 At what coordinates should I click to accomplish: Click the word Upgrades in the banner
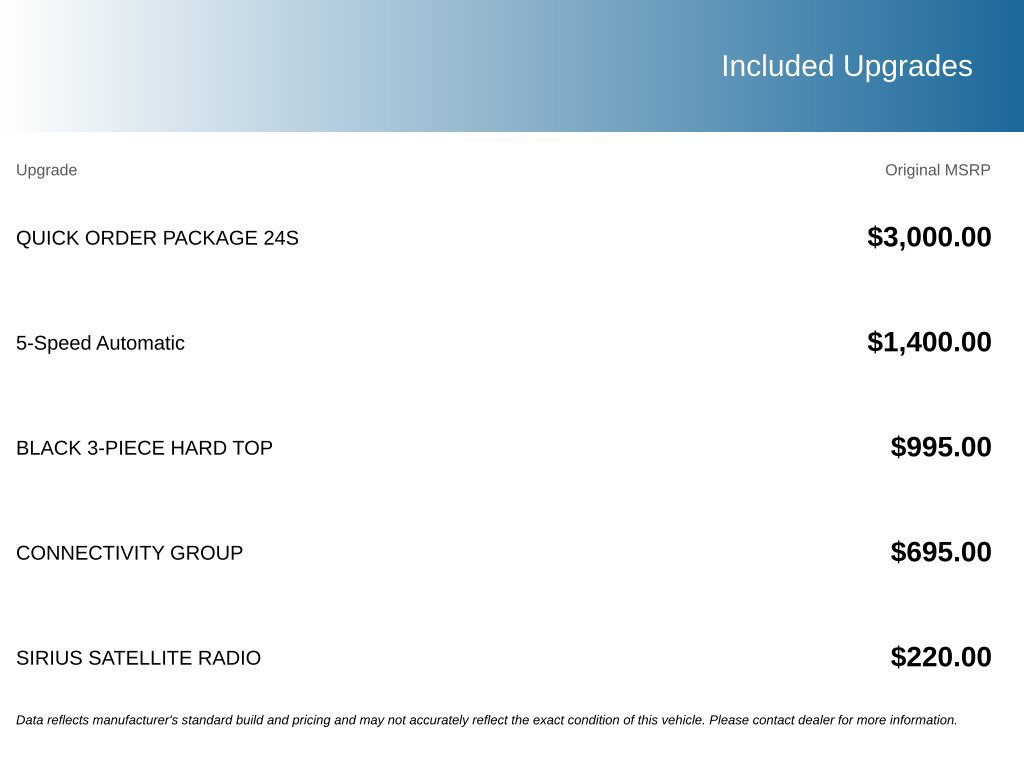(908, 67)
